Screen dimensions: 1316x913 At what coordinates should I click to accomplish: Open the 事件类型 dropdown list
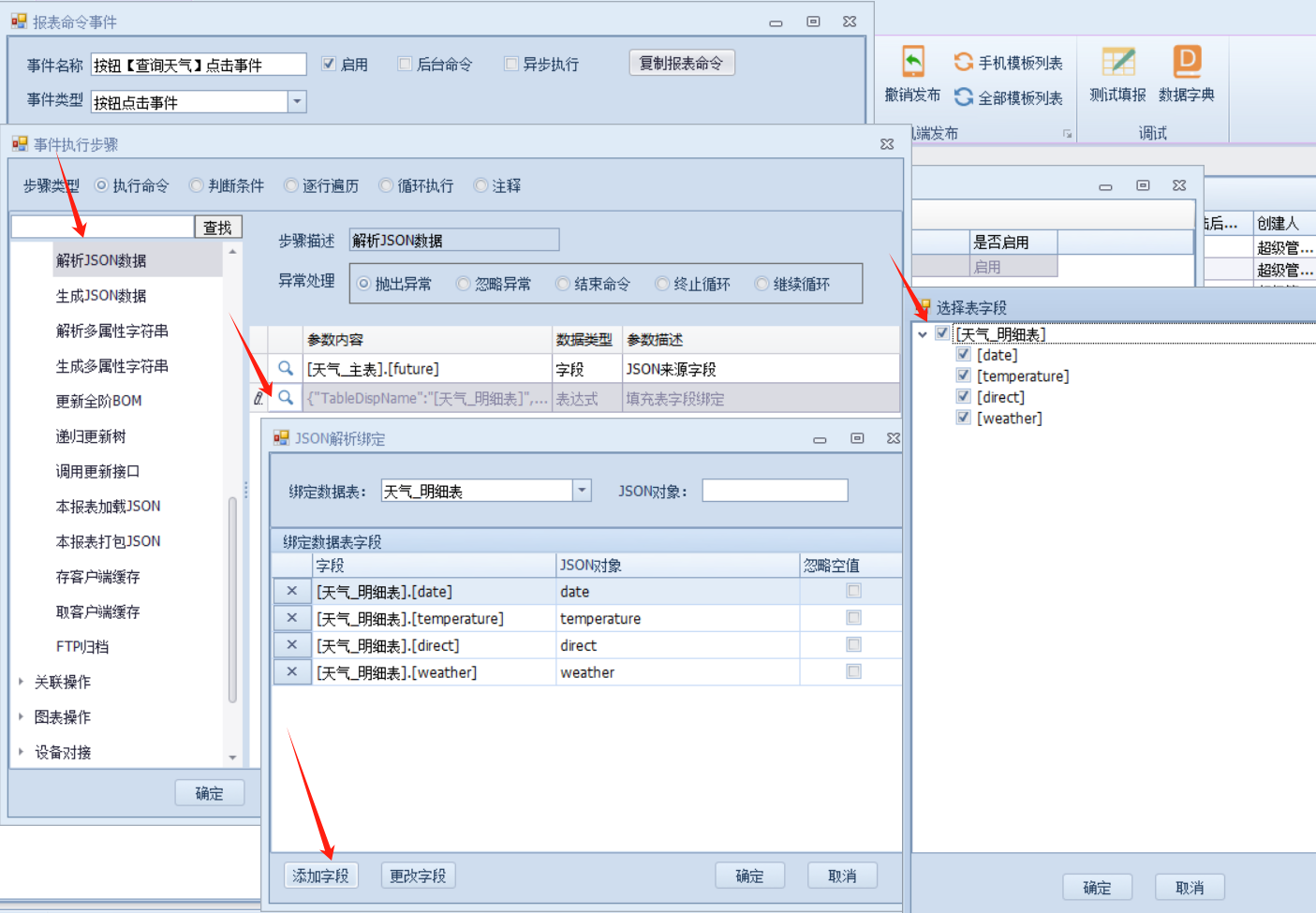coord(297,101)
